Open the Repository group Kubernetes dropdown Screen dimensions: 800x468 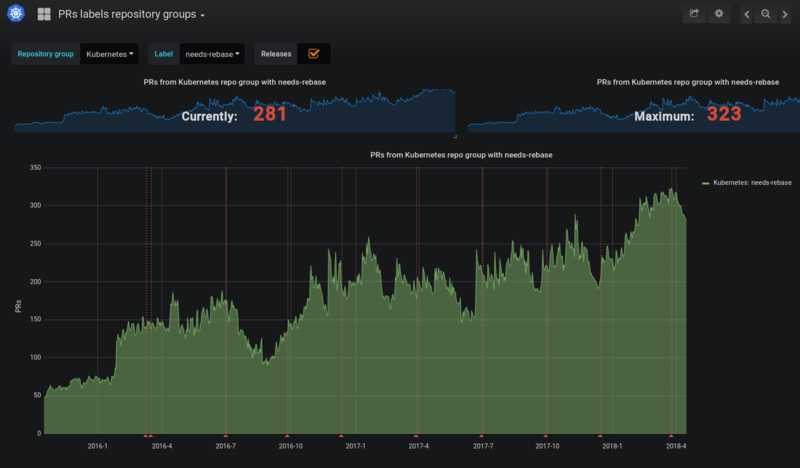click(109, 54)
